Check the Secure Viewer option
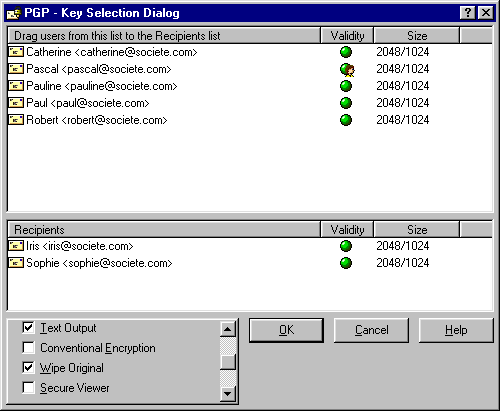 point(28,388)
